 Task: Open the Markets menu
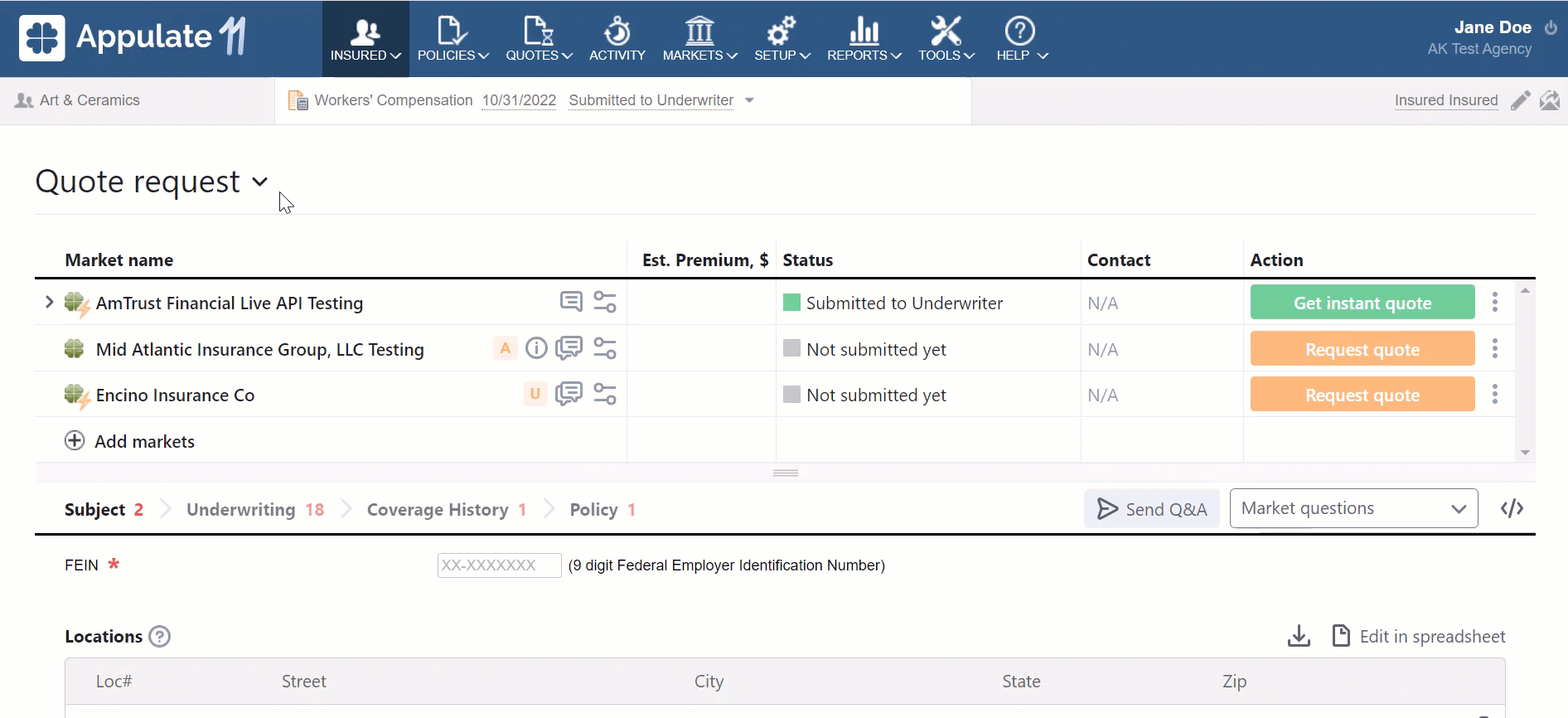699,39
